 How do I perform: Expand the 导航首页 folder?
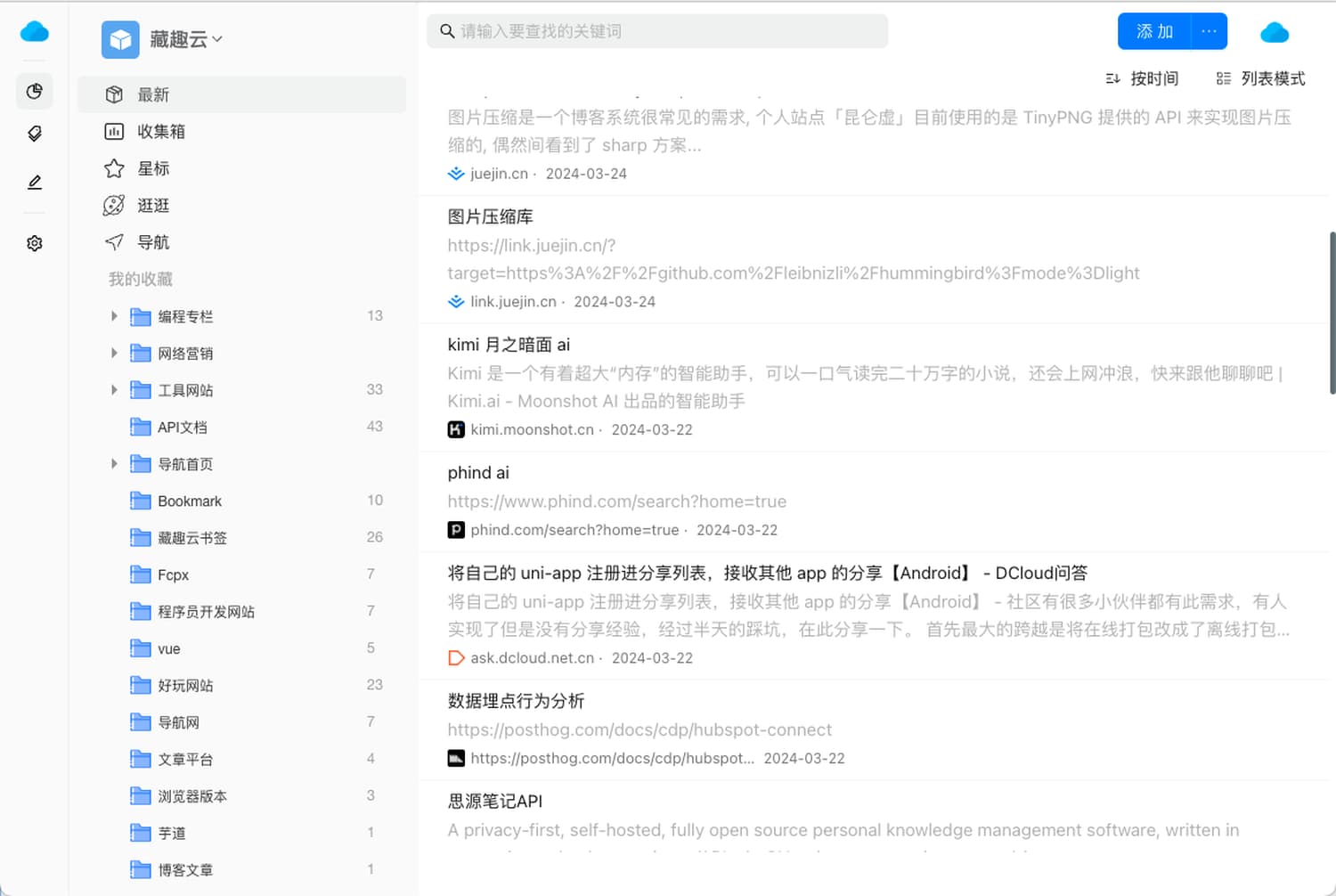point(114,463)
